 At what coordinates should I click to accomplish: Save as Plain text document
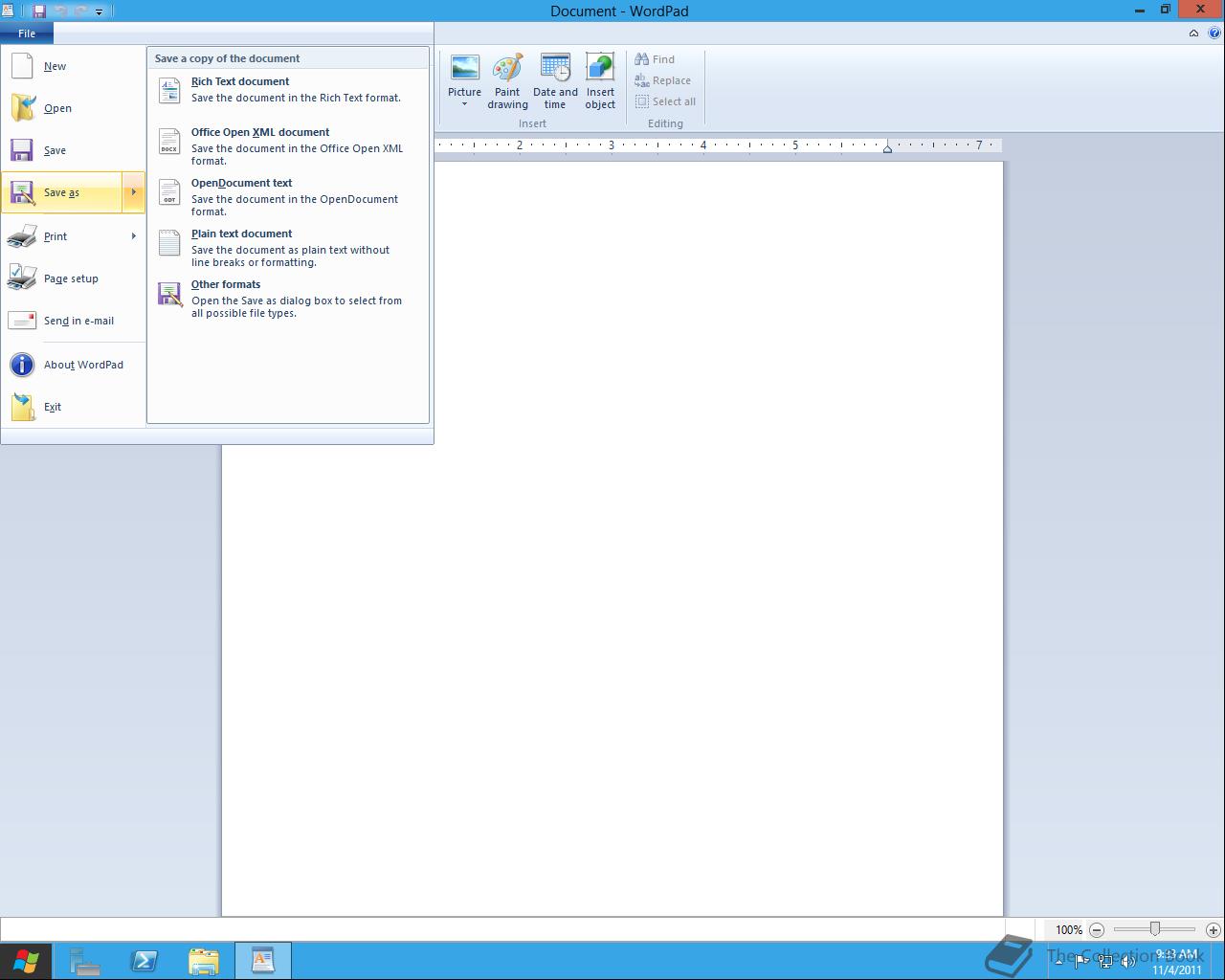[287, 248]
